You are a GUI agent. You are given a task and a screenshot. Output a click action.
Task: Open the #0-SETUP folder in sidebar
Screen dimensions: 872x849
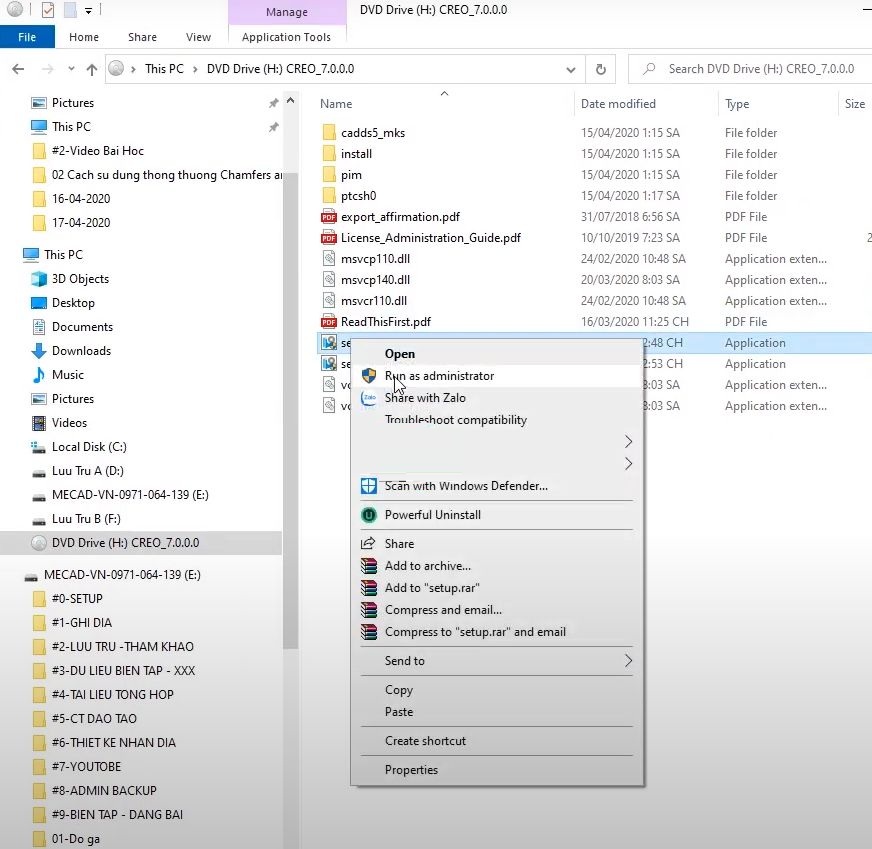coord(77,599)
